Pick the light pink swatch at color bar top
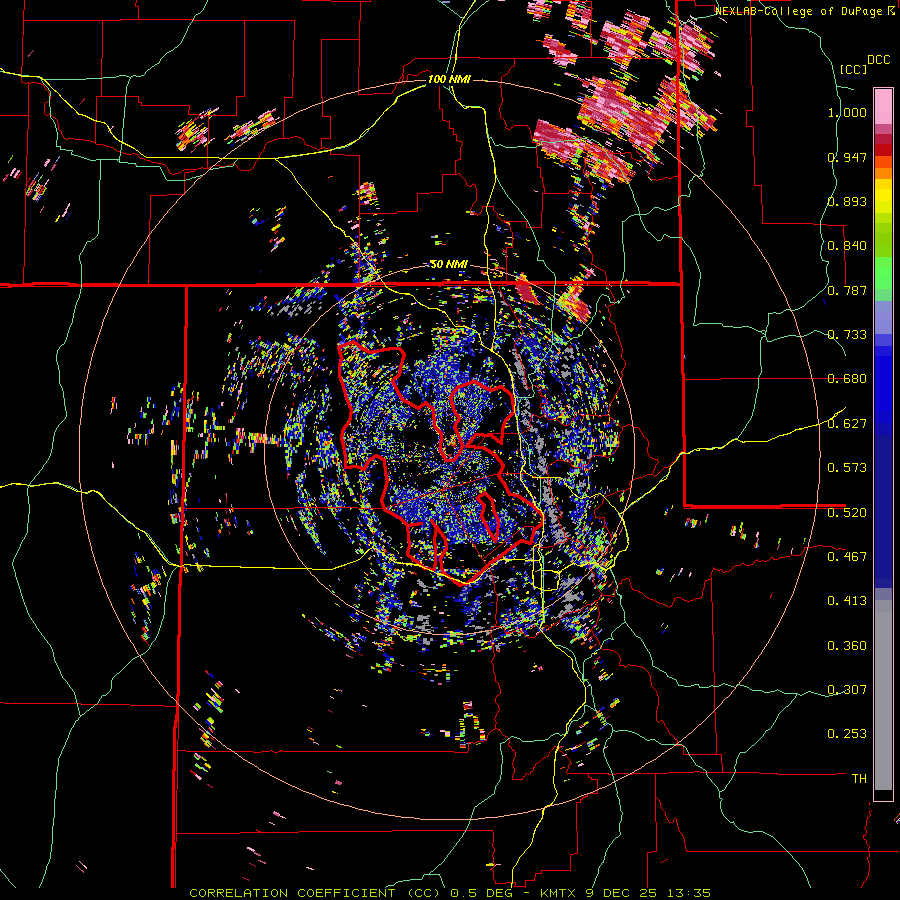The width and height of the screenshot is (900, 900). [x=883, y=107]
